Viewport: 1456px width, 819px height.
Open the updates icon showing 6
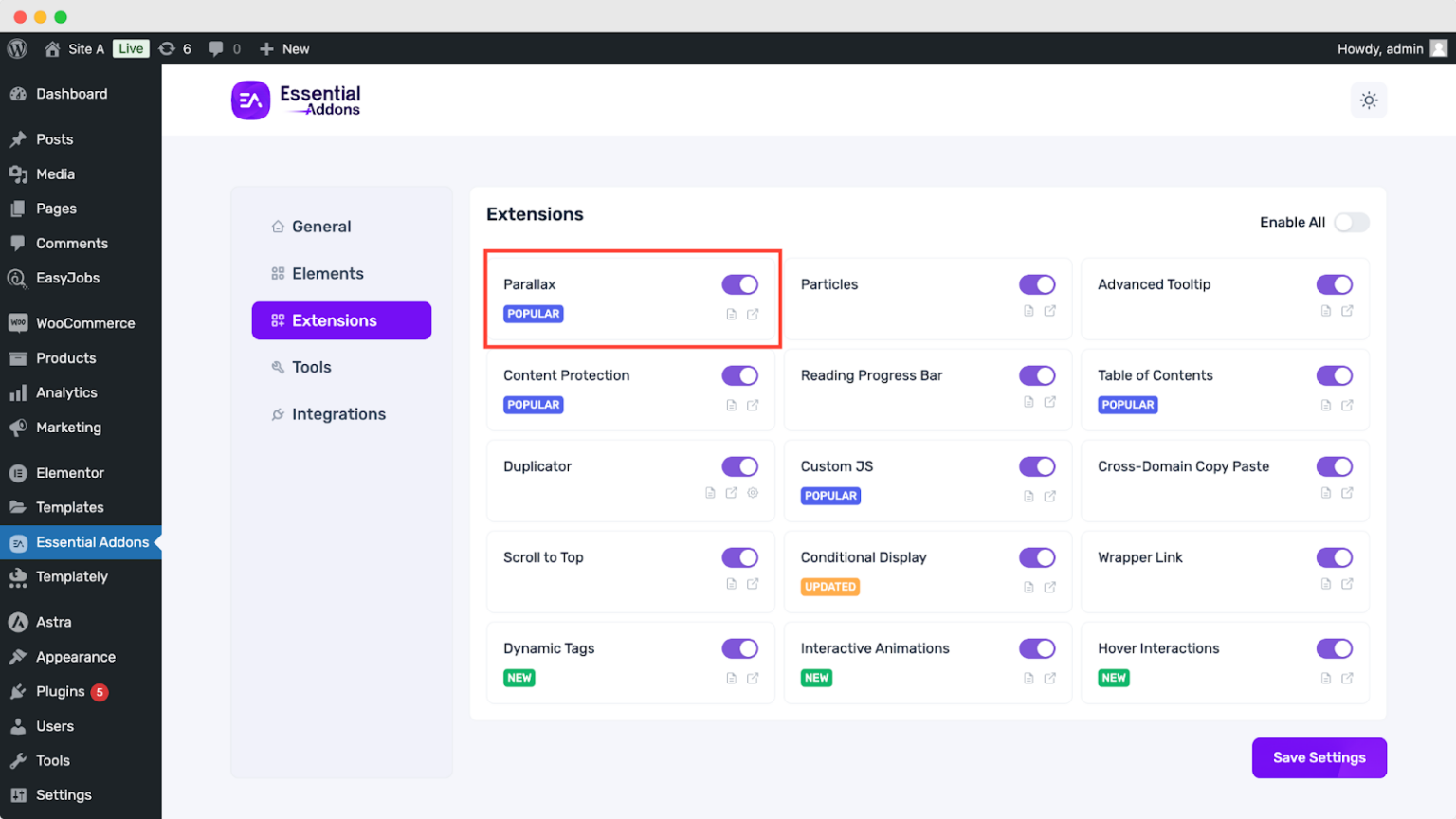click(174, 48)
